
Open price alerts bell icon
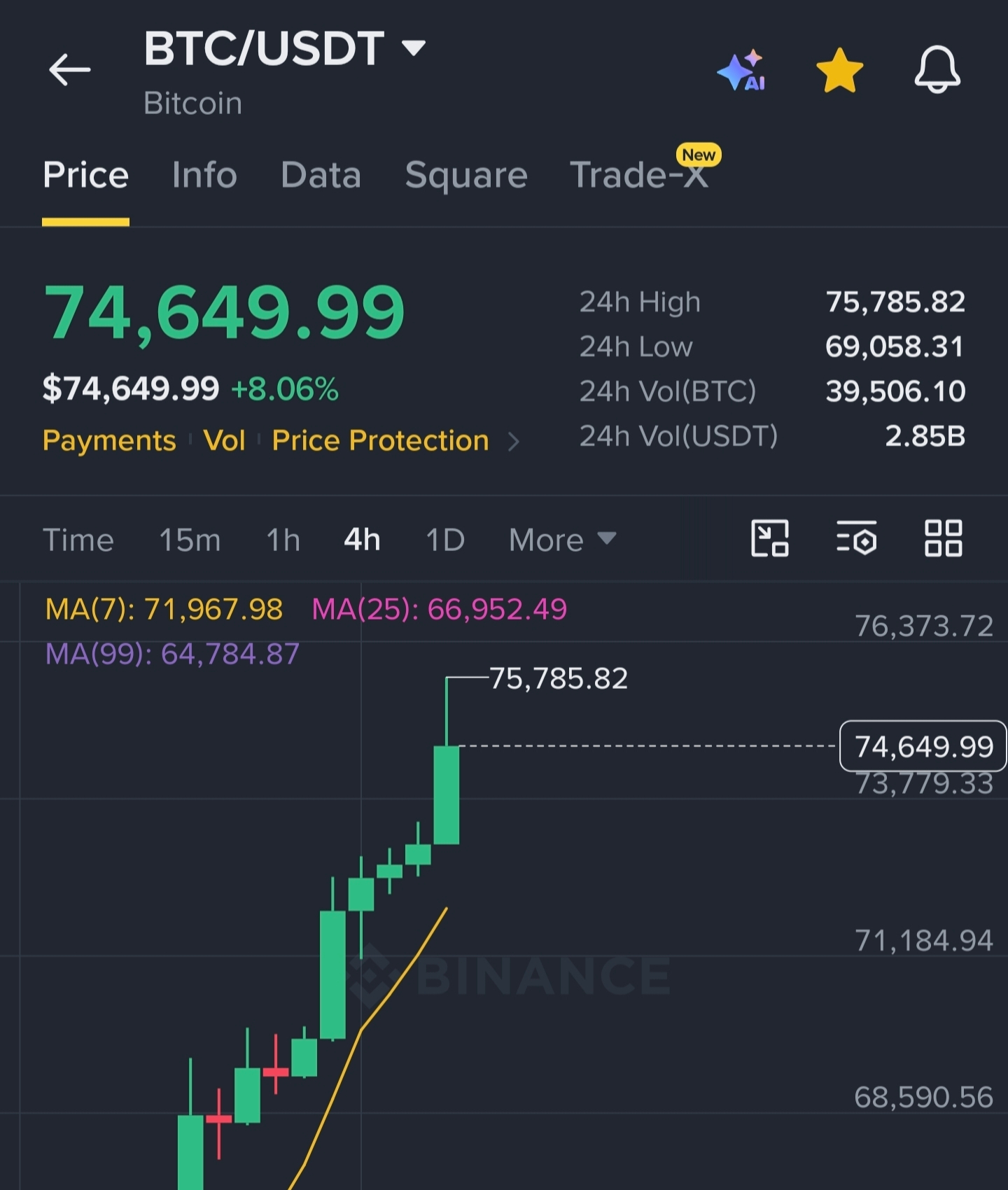click(x=937, y=69)
